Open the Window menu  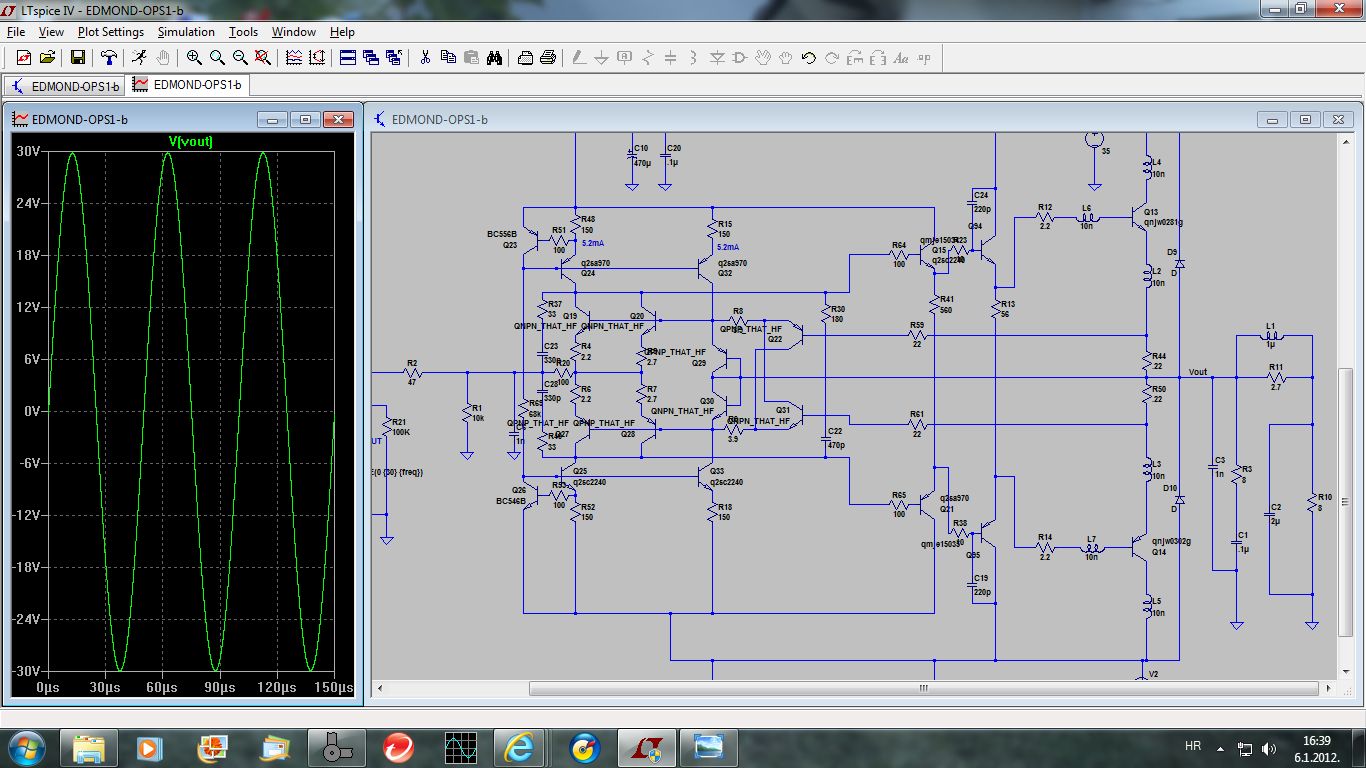click(294, 32)
